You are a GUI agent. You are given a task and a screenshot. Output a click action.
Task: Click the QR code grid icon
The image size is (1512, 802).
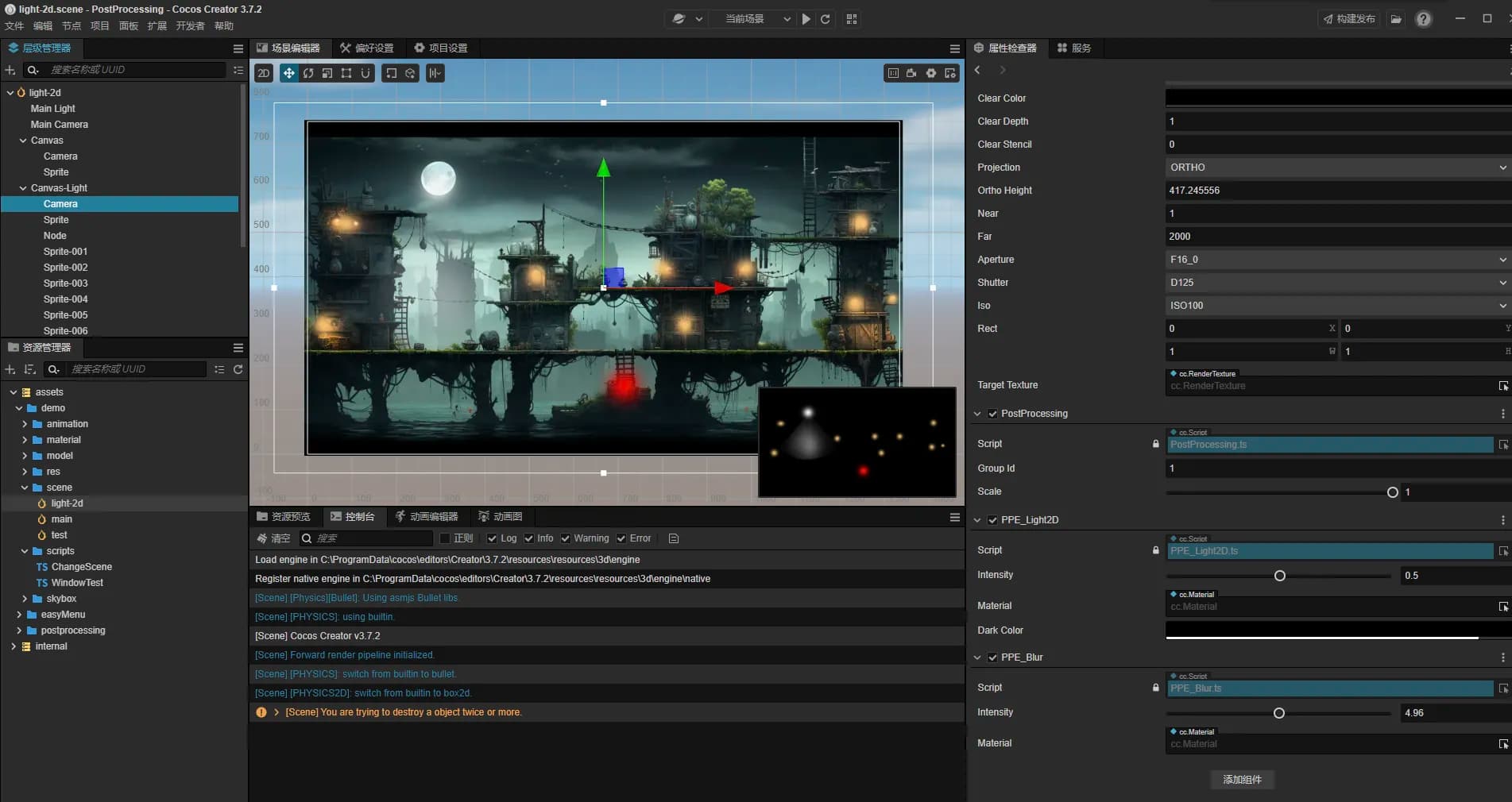click(x=852, y=19)
